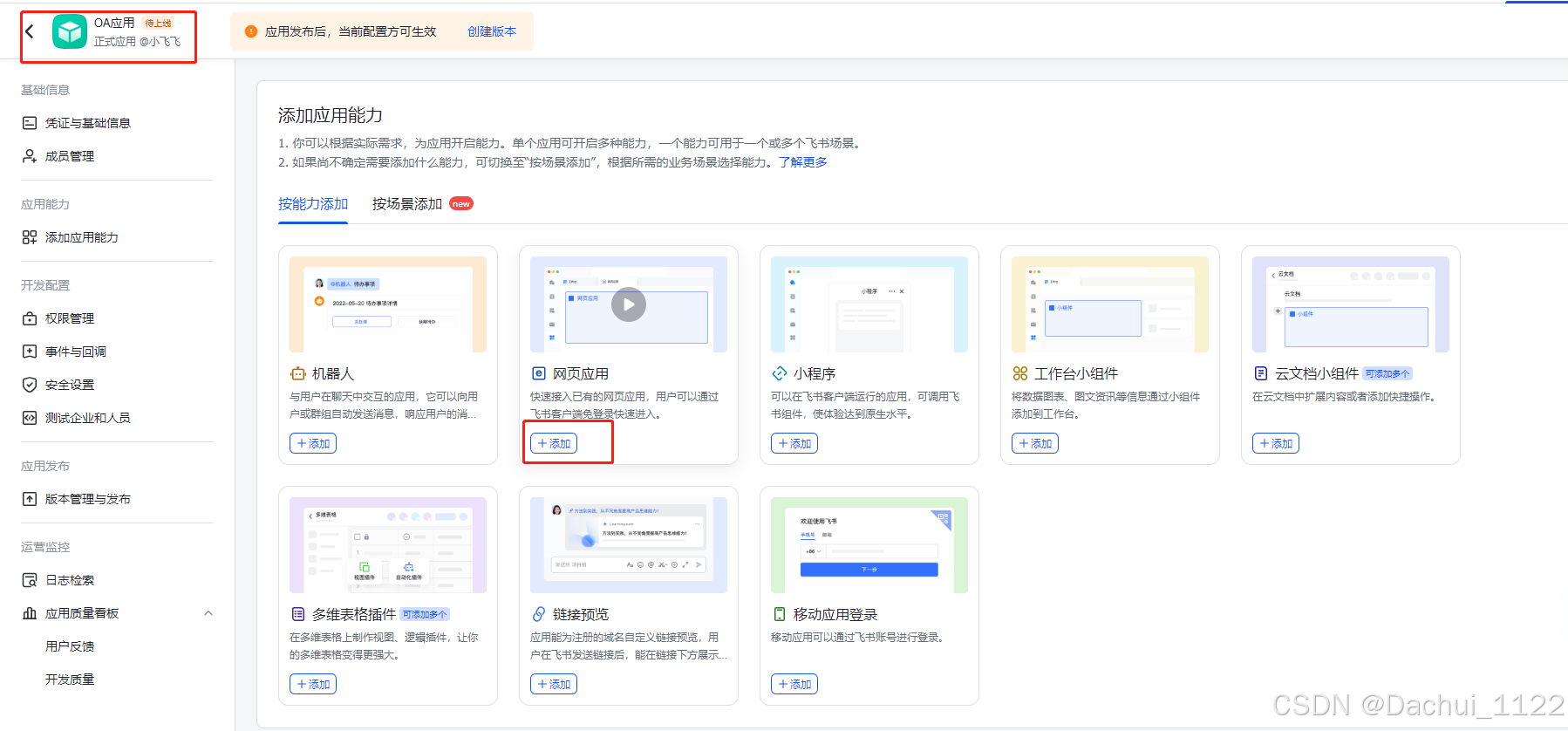The image size is (1568, 731).
Task: Click the widget icon beside 工作台小组件
Action: [1020, 373]
